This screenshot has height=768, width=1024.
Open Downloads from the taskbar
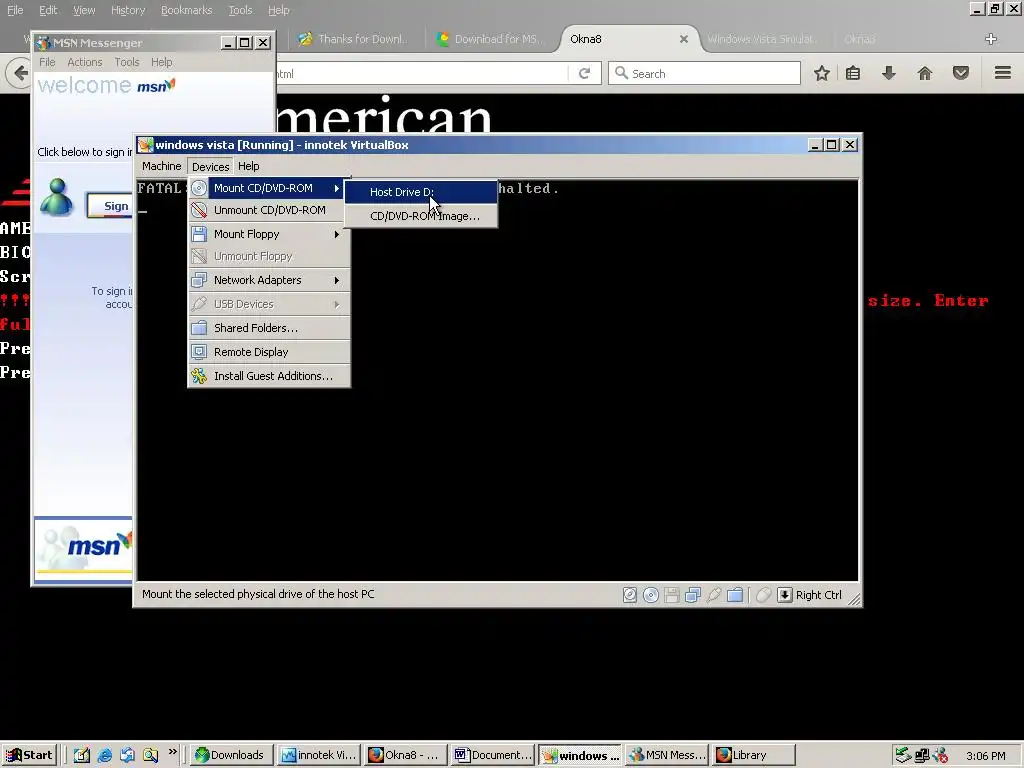pos(231,755)
